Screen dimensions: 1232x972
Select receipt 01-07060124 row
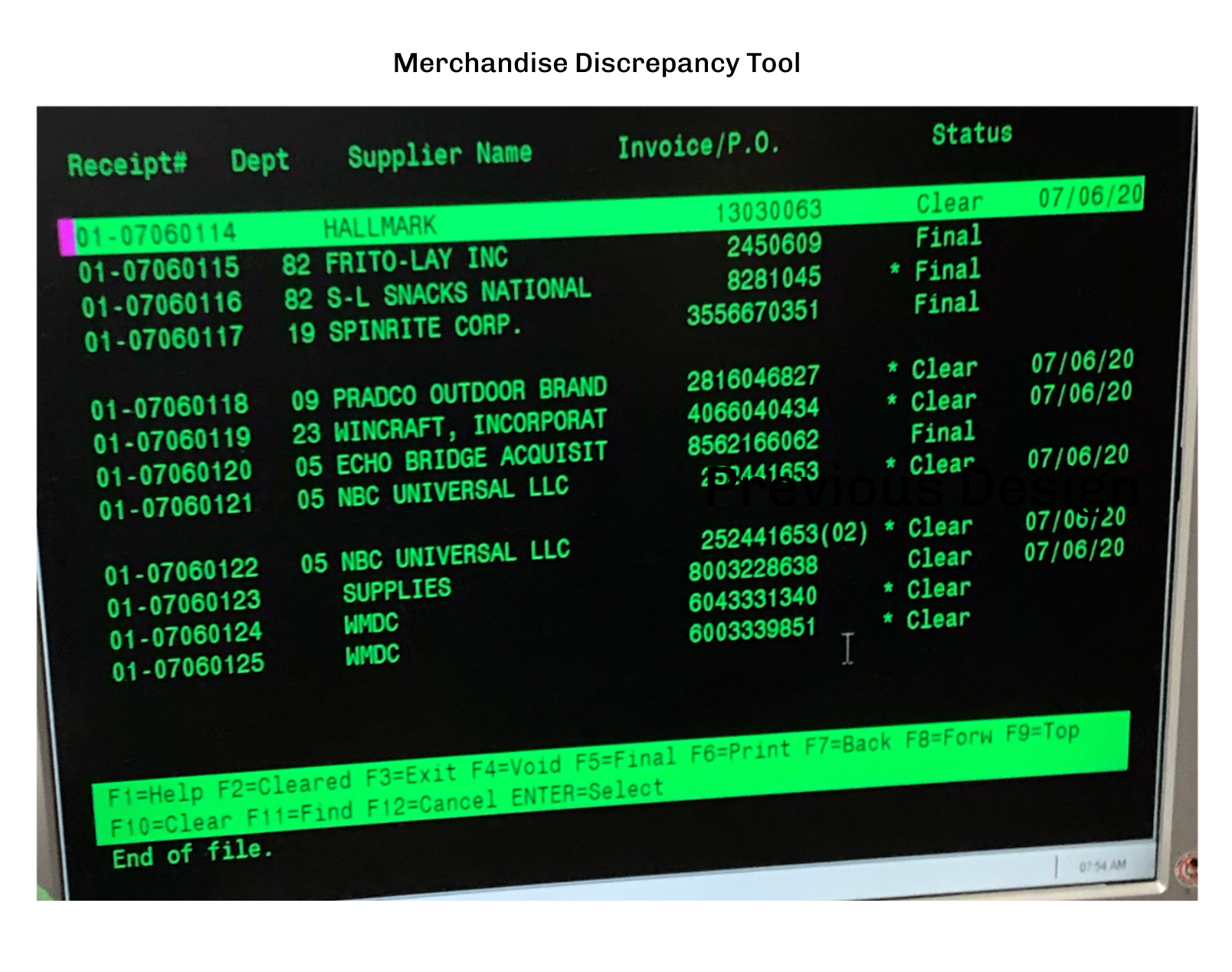point(541,614)
